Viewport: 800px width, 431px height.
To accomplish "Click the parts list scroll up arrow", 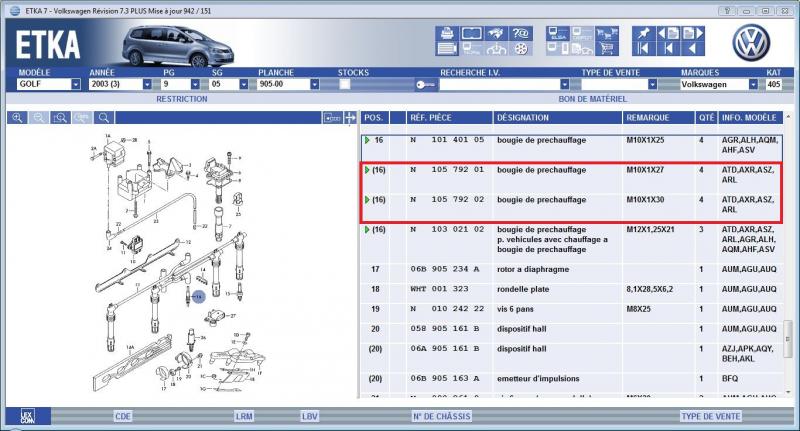I will 788,117.
